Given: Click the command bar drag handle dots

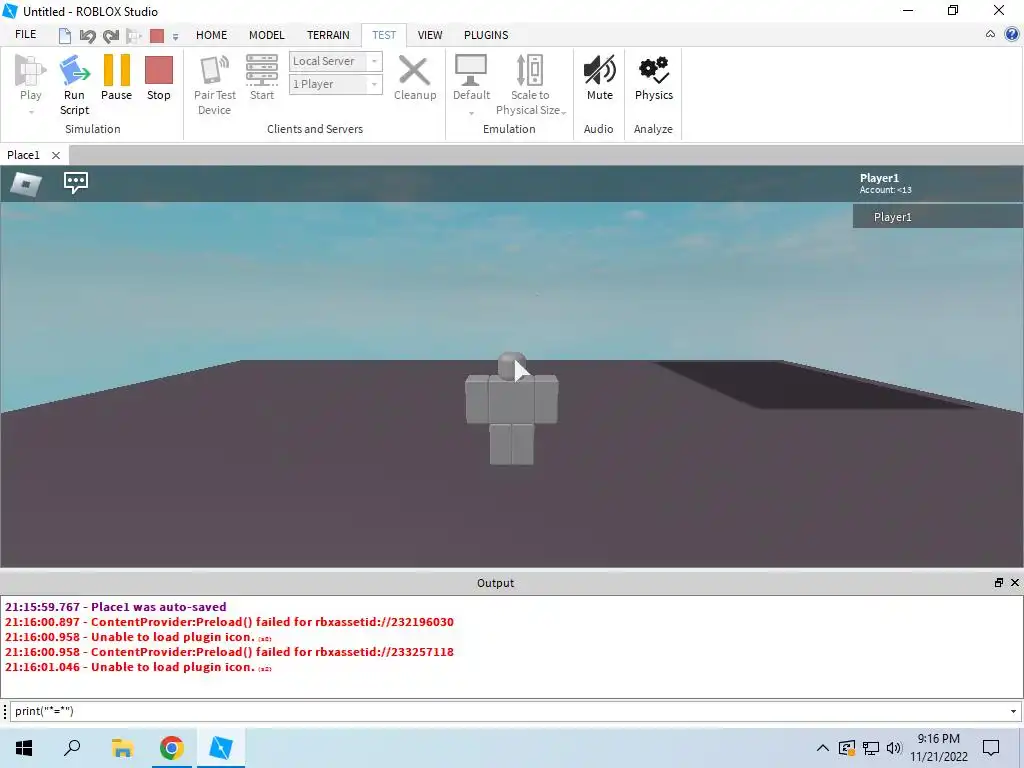Looking at the screenshot, I should pyautogui.click(x=5, y=711).
